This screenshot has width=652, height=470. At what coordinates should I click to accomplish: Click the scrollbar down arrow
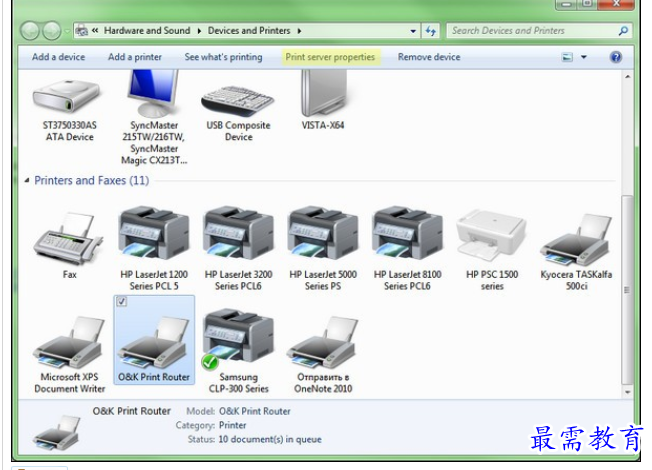point(627,392)
